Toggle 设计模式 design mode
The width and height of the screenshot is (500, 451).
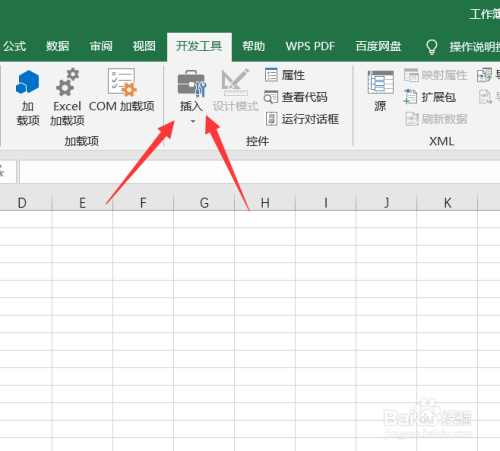coord(235,90)
